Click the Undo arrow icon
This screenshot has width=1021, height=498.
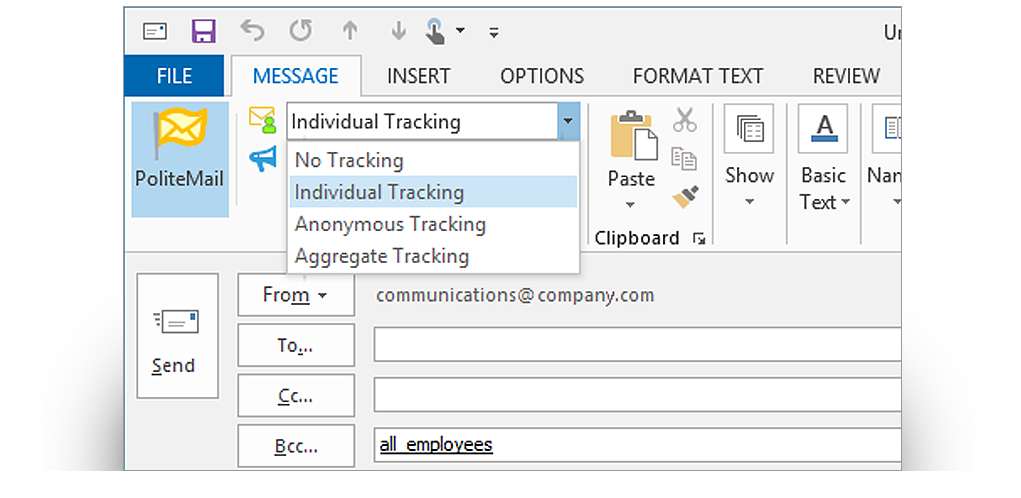click(252, 31)
